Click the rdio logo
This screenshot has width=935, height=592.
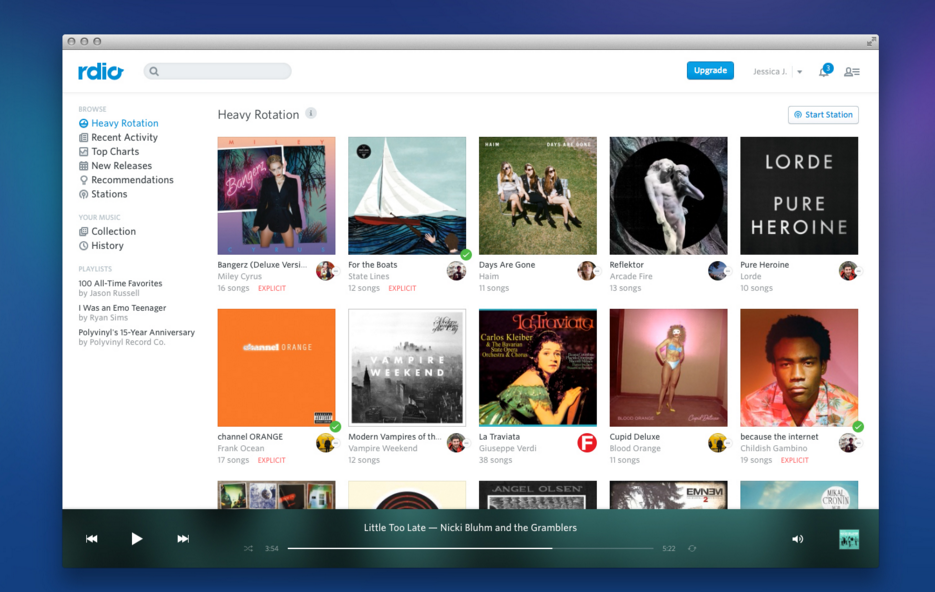[x=101, y=71]
